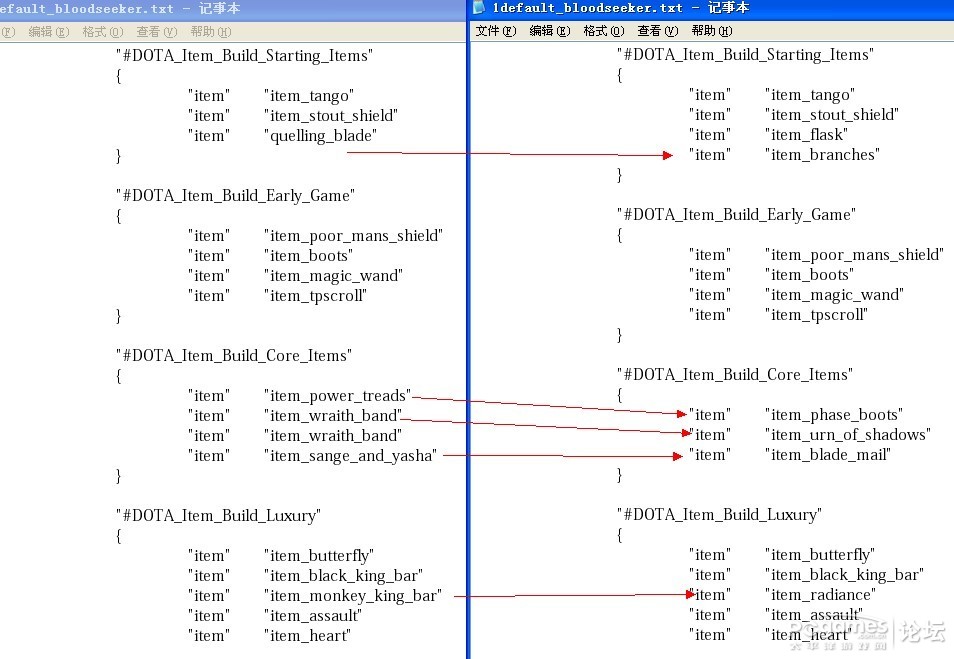This screenshot has height=659, width=954.
Task: Click "#DOTA_Item_Build_Early_Game" in the left window
Action: click(x=235, y=196)
